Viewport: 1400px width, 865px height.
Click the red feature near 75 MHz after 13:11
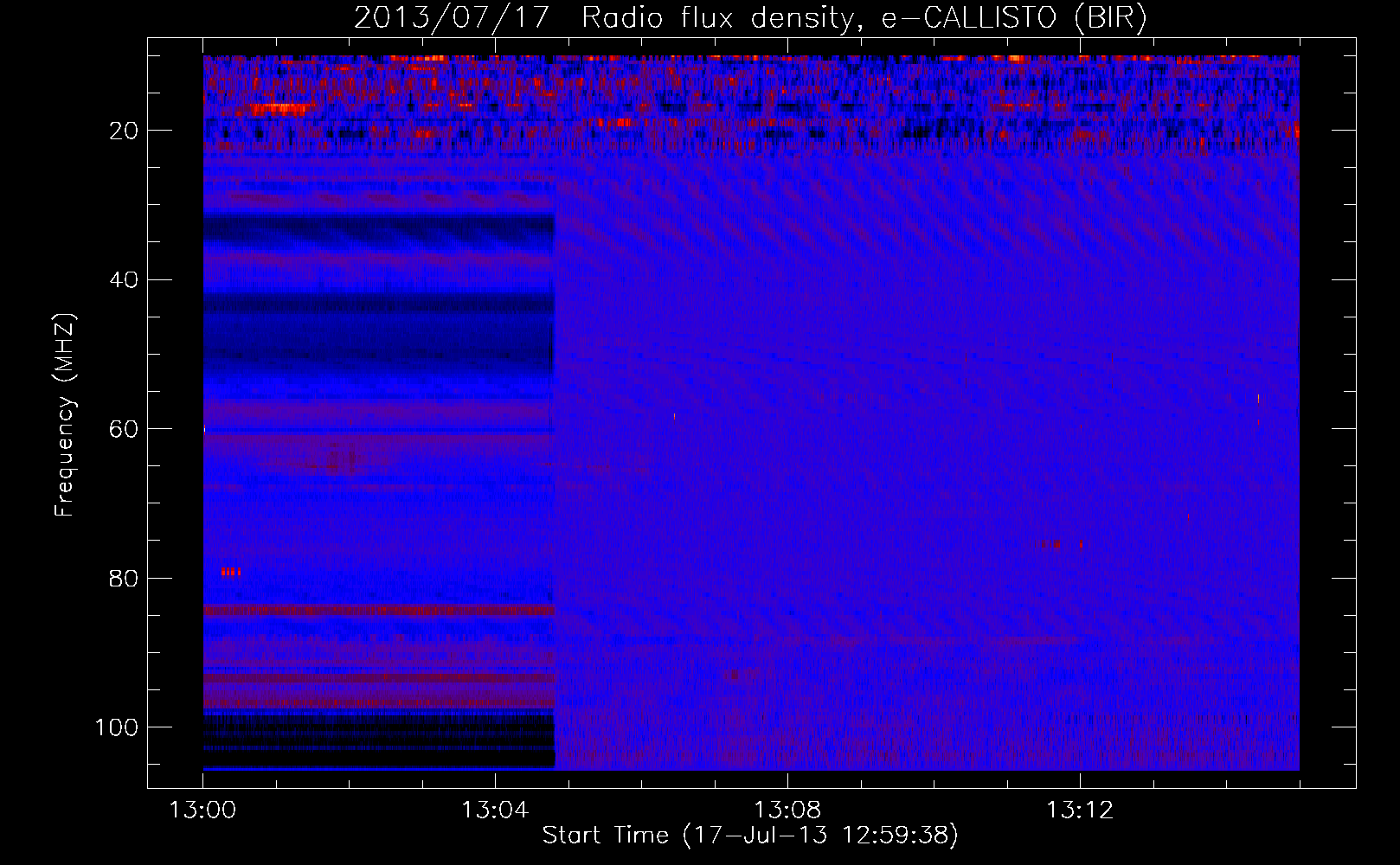pos(1056,545)
